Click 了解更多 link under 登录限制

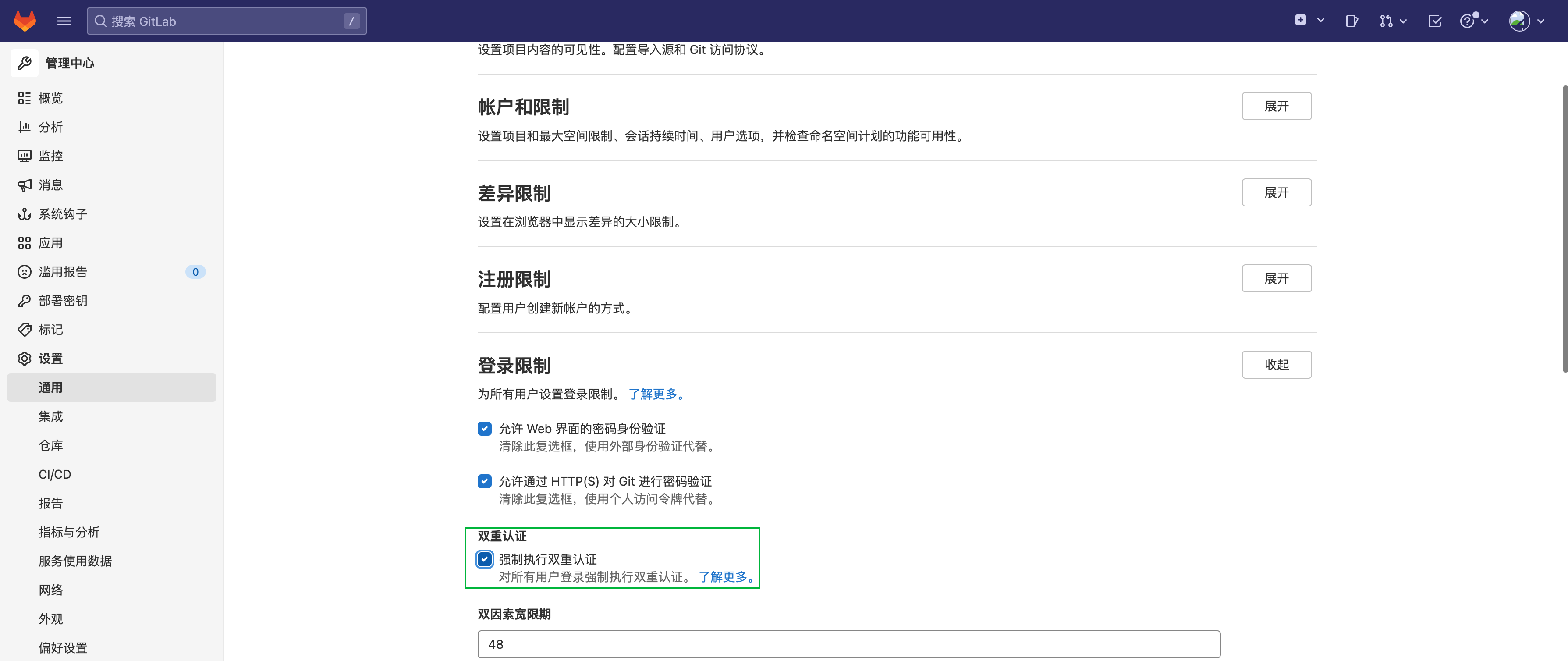[x=658, y=394]
